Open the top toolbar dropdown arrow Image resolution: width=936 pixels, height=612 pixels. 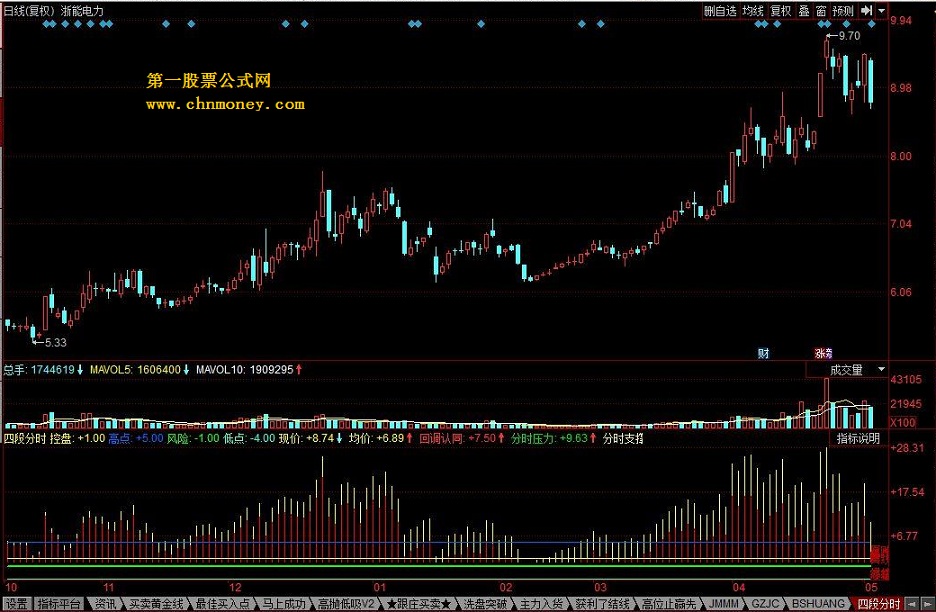pos(882,11)
